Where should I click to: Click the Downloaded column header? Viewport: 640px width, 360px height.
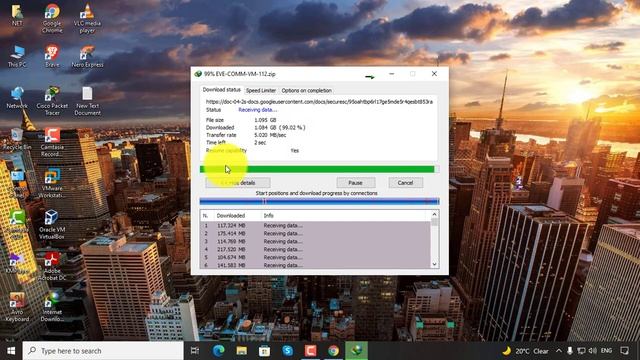click(x=238, y=216)
